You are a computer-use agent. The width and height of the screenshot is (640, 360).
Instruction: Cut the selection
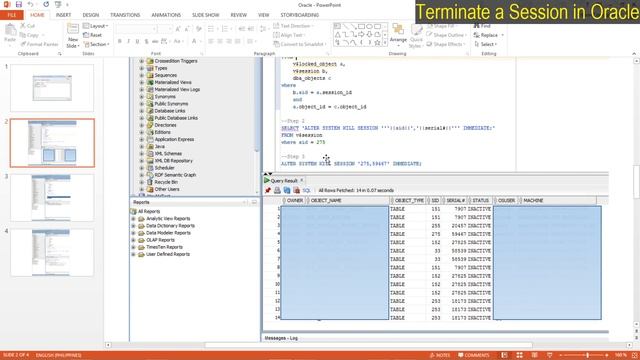click(28, 26)
